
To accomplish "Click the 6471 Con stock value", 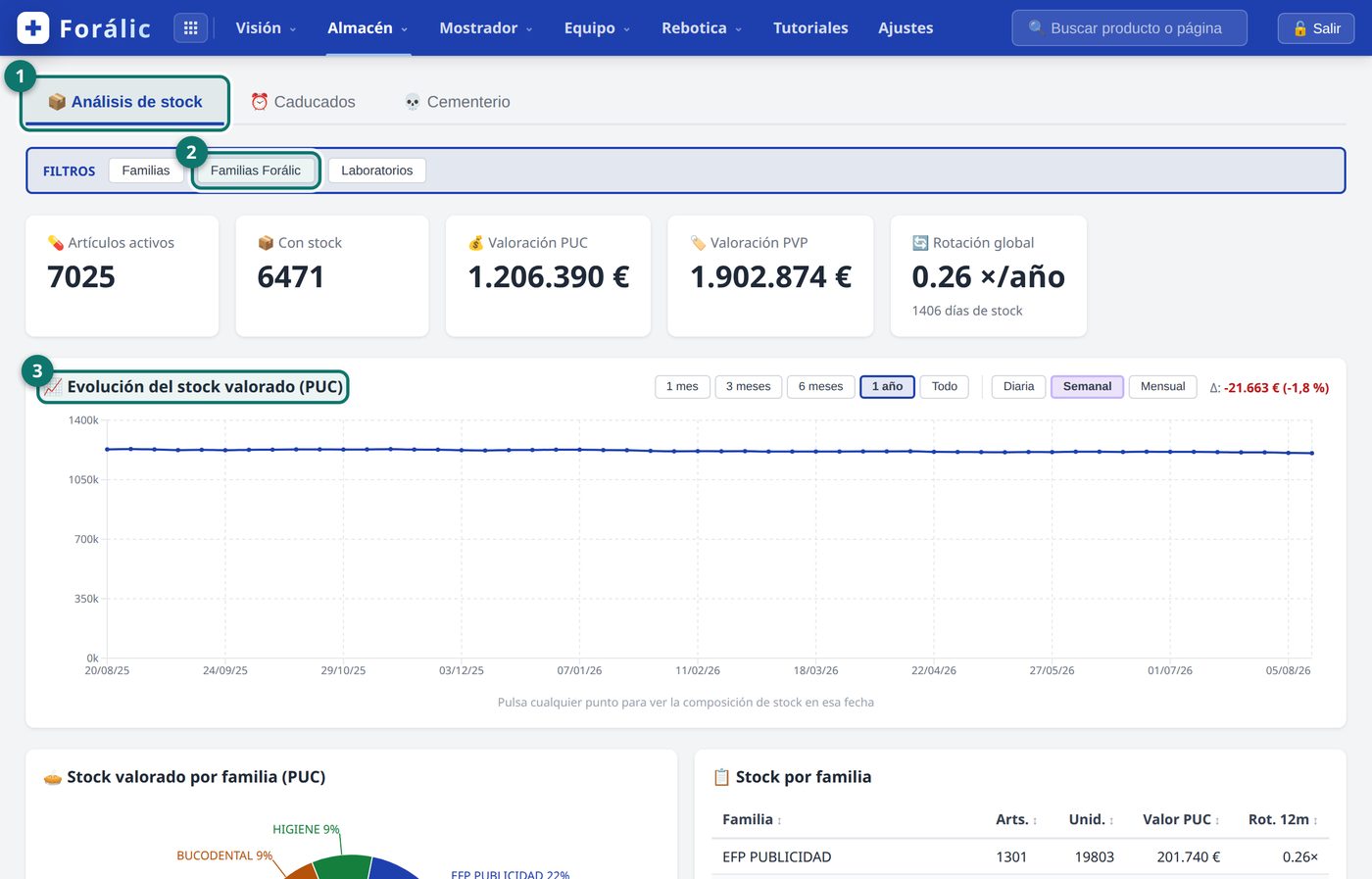I will (291, 277).
